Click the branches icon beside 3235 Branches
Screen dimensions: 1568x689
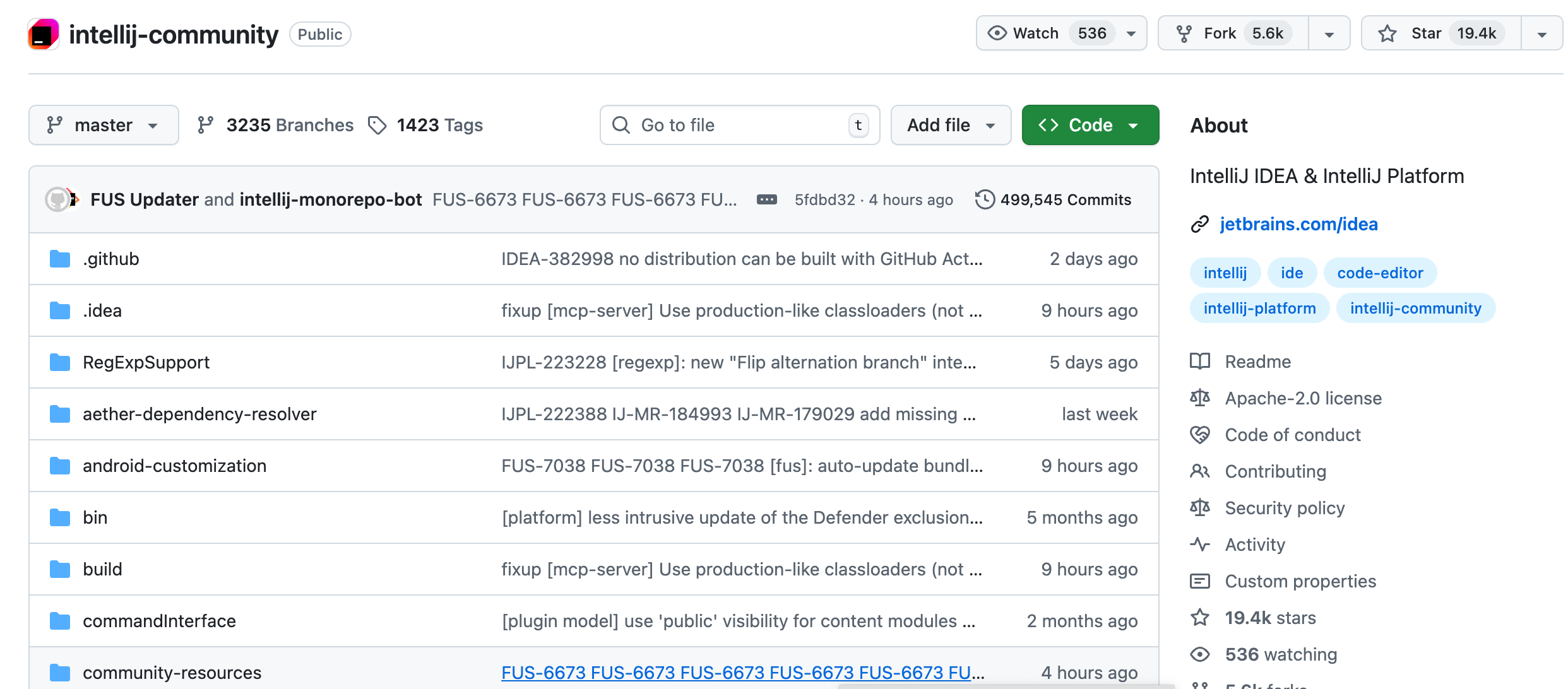tap(206, 125)
